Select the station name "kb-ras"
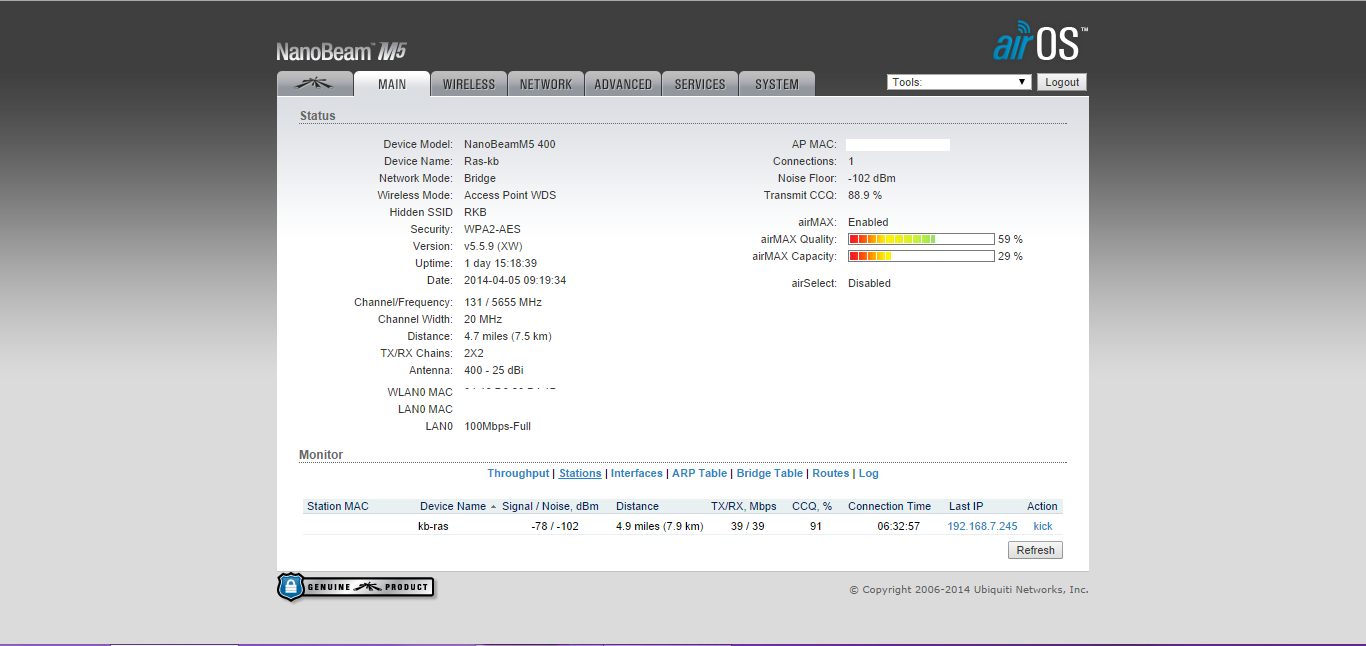Image resolution: width=1366 pixels, height=646 pixels. coord(433,526)
